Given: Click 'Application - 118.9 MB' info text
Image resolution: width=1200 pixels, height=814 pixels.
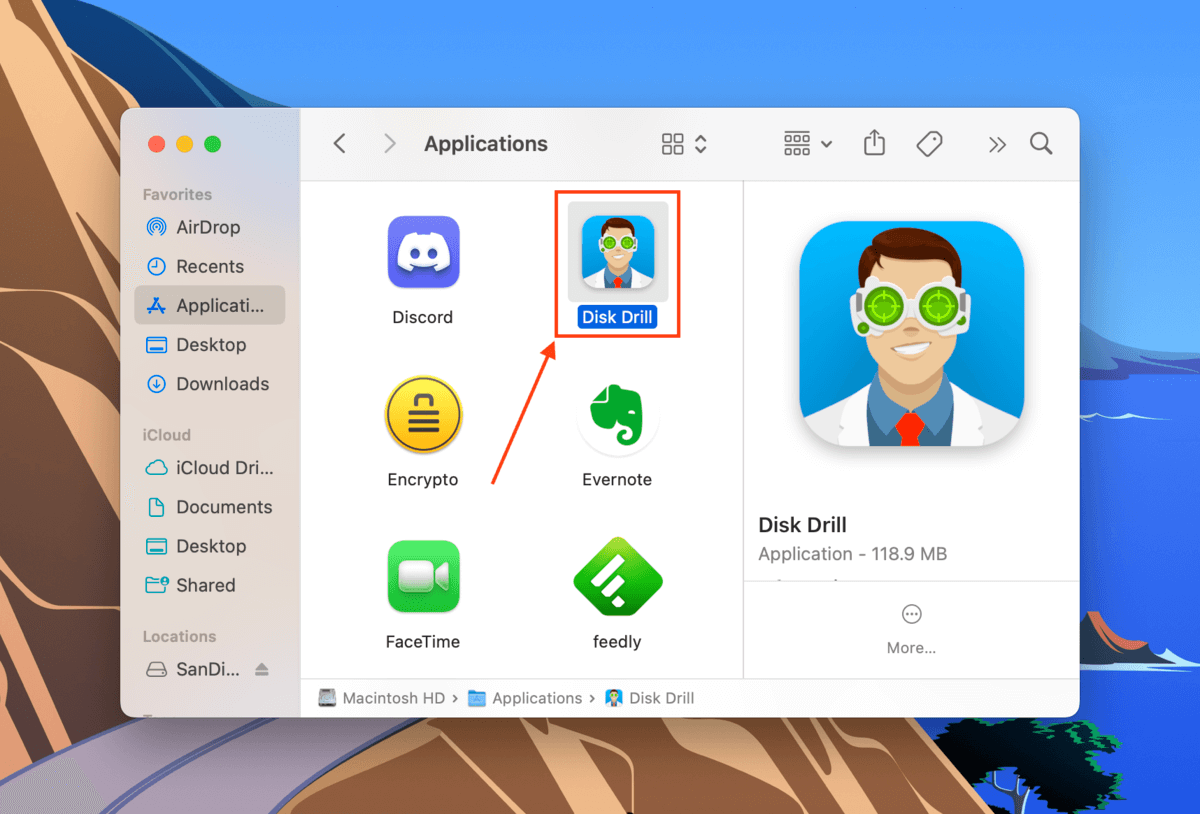Looking at the screenshot, I should [853, 553].
